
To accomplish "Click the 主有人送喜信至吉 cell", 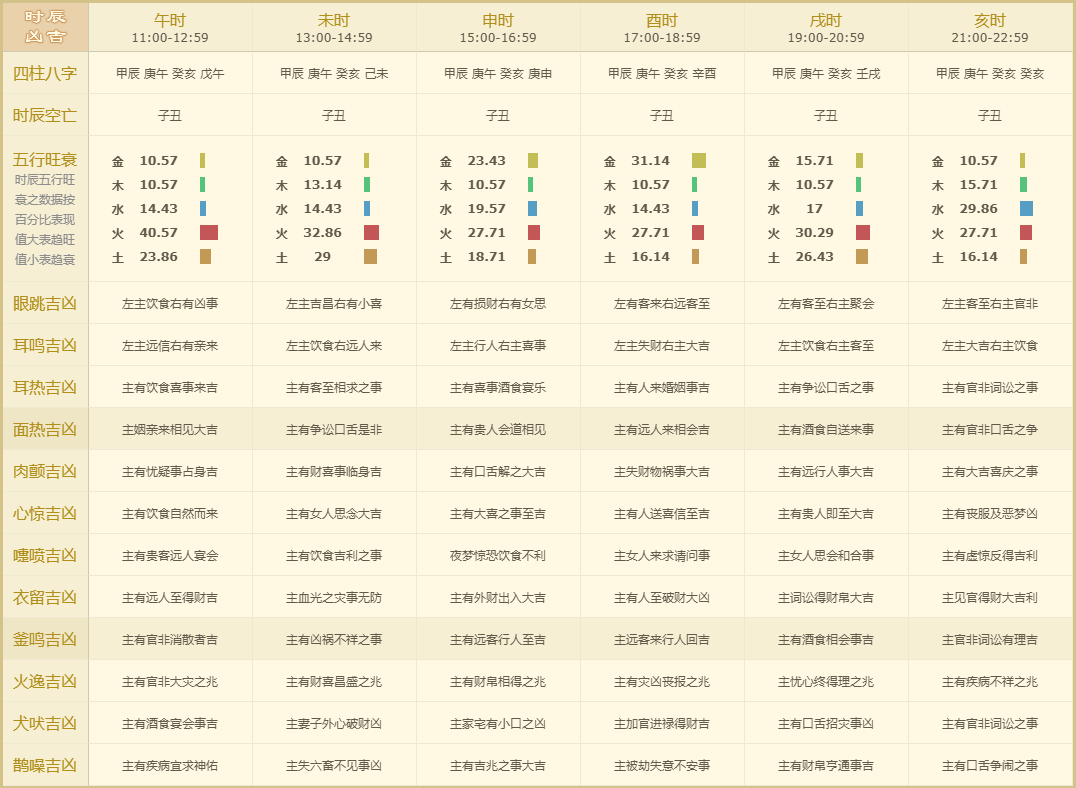I will pyautogui.click(x=662, y=513).
